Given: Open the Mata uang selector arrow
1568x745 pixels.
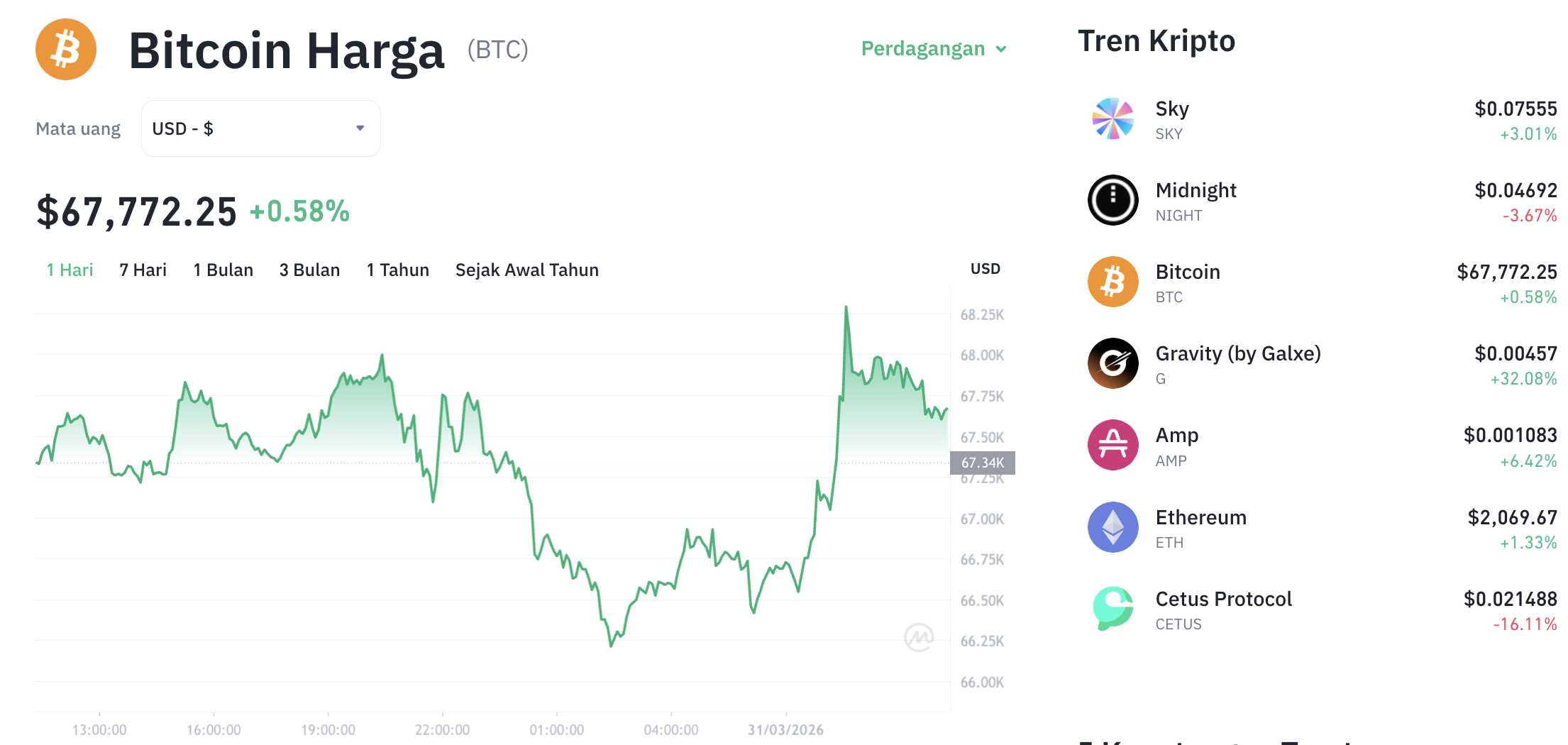Looking at the screenshot, I should (x=360, y=128).
